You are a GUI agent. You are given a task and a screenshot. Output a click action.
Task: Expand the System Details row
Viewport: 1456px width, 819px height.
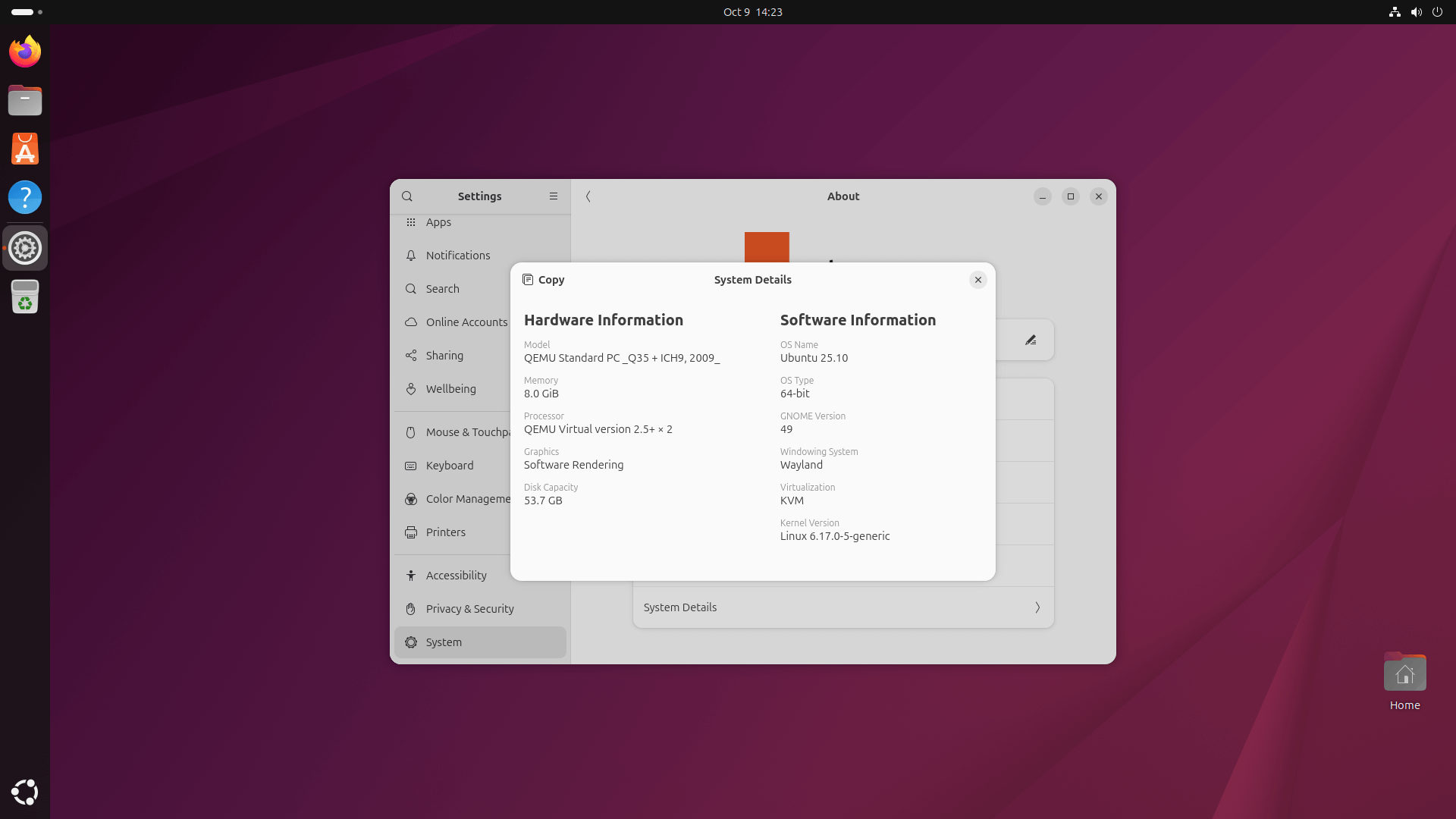pos(843,607)
